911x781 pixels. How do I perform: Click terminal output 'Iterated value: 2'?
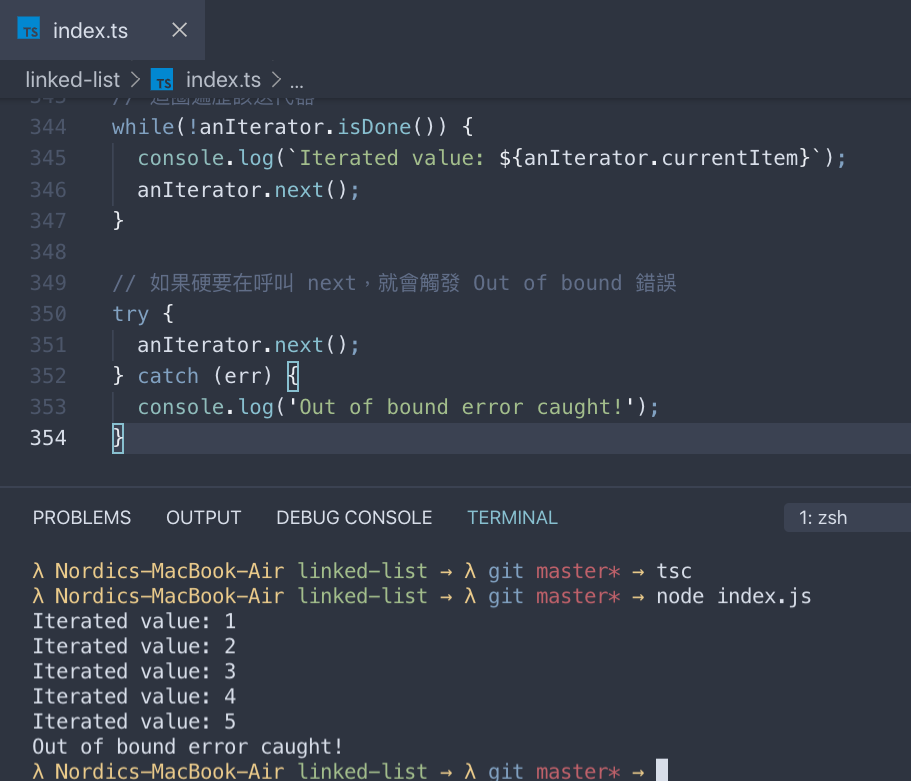(134, 646)
